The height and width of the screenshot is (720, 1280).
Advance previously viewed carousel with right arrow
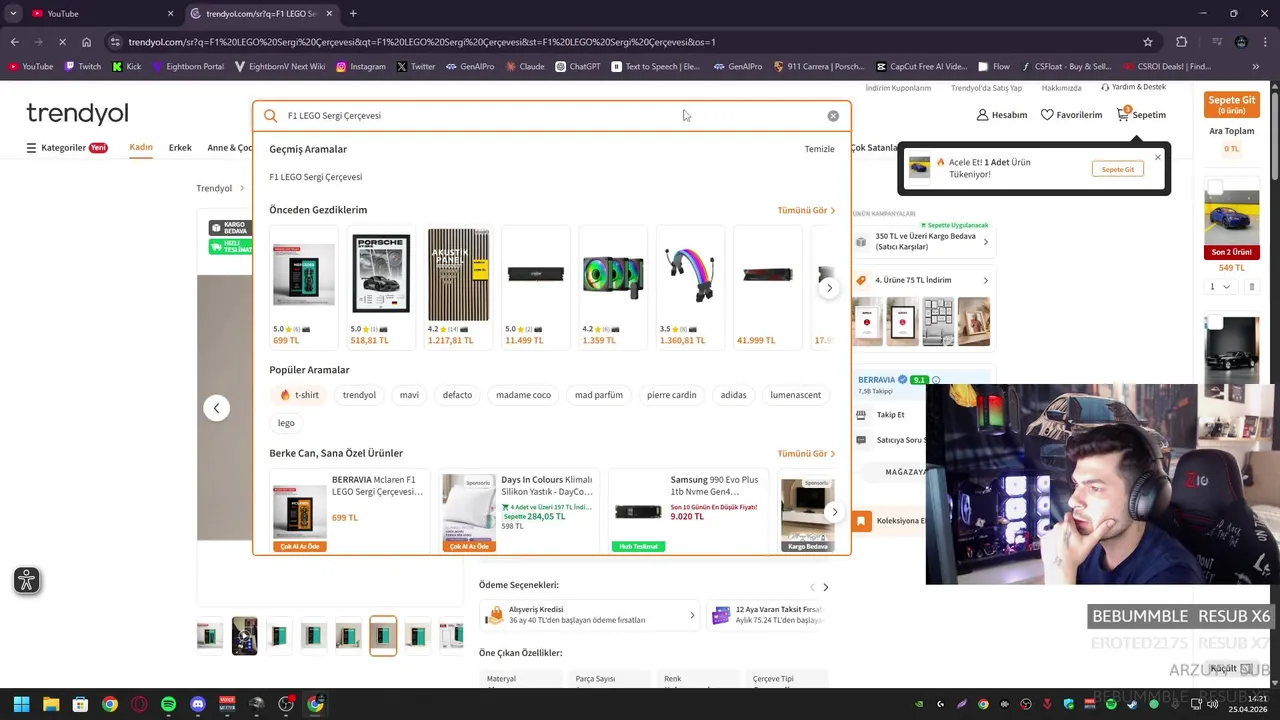(x=828, y=288)
